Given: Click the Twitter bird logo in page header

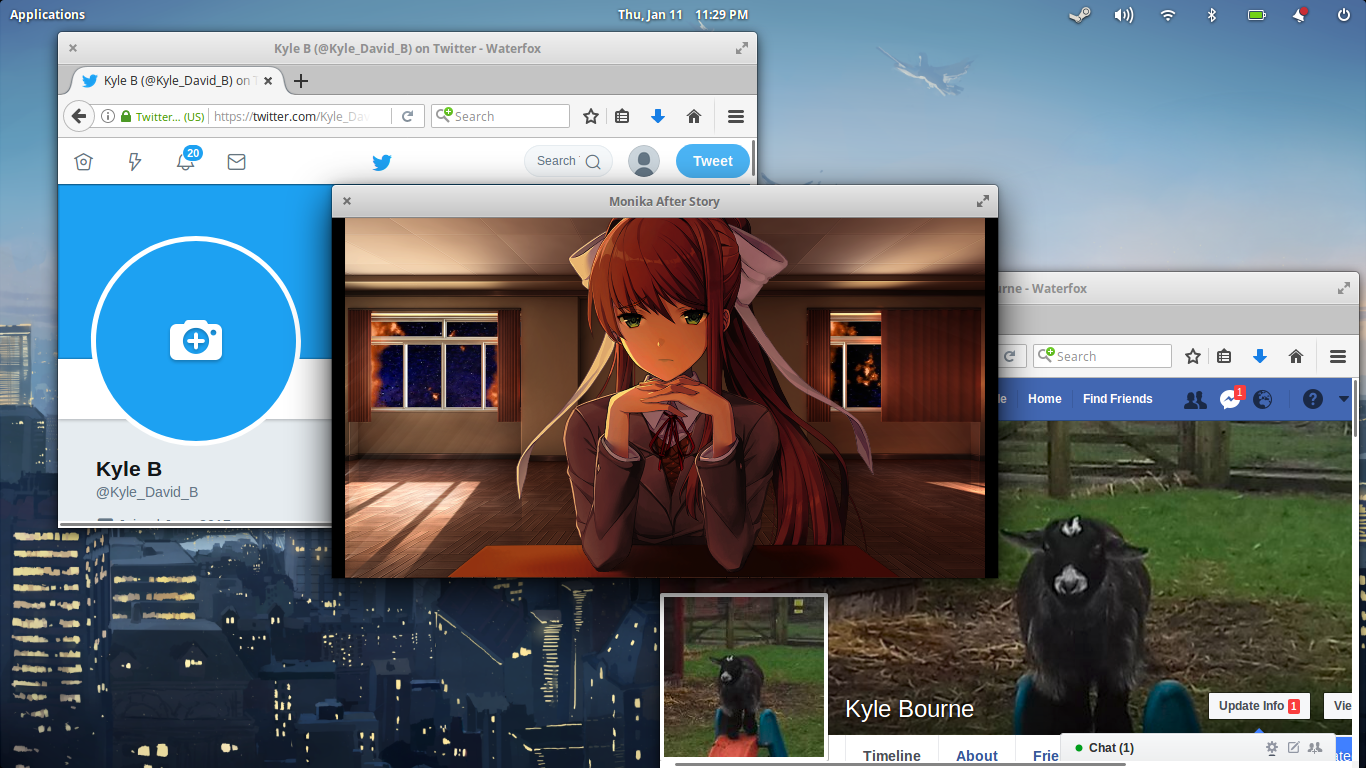Looking at the screenshot, I should pos(381,162).
